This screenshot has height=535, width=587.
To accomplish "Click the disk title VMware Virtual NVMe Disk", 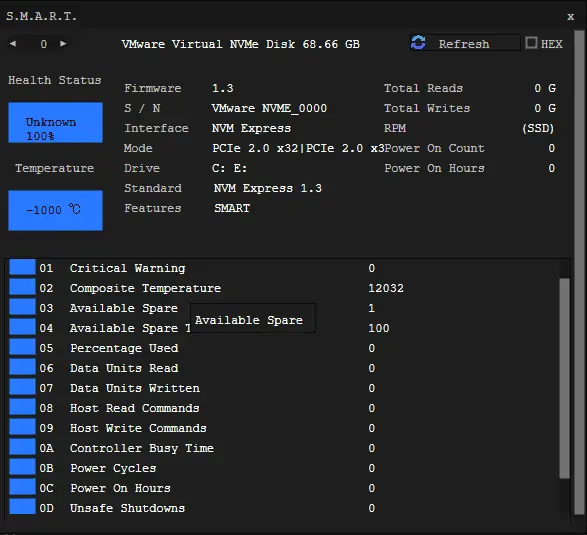I will tap(240, 44).
